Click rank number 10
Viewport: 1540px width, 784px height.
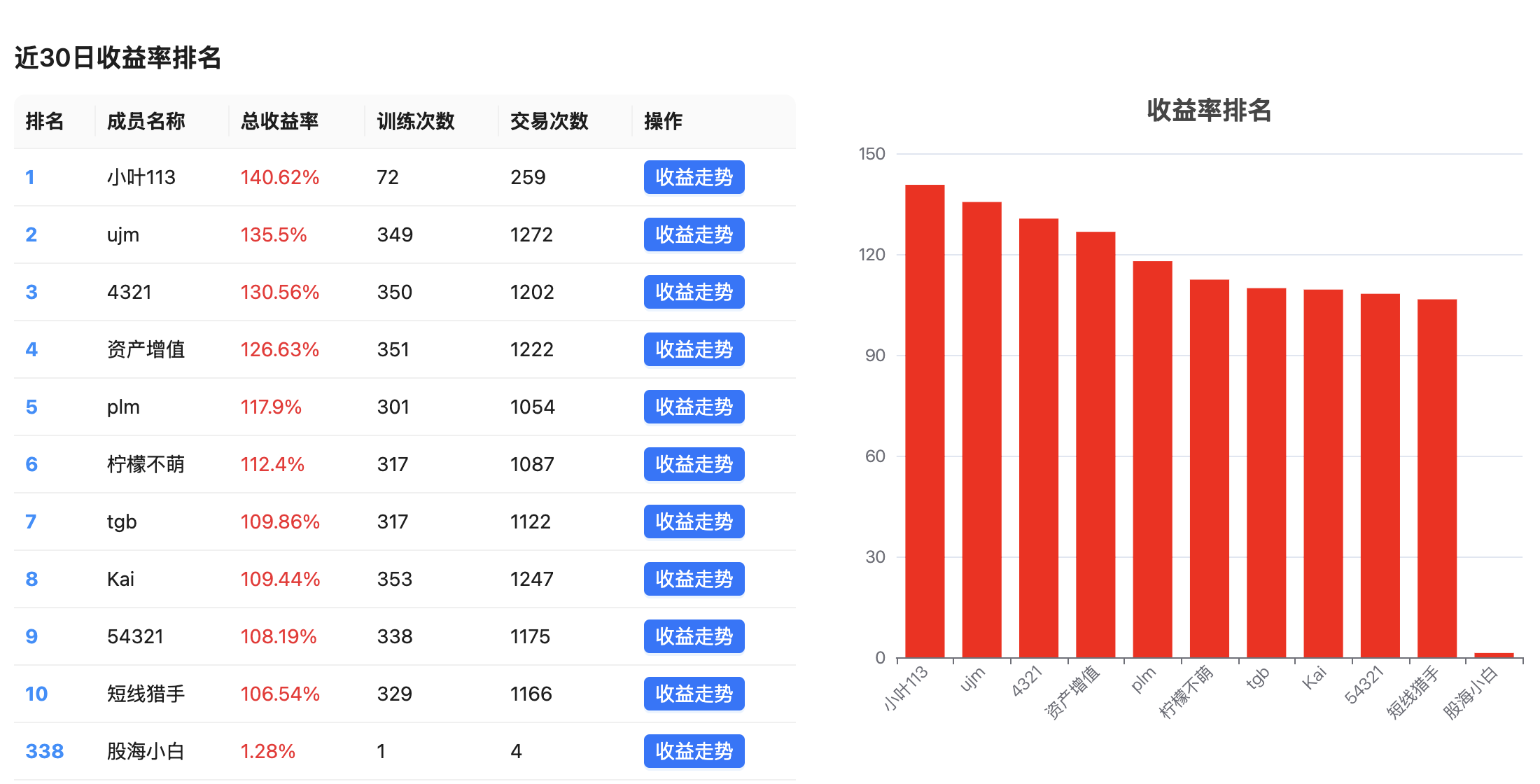pos(36,694)
